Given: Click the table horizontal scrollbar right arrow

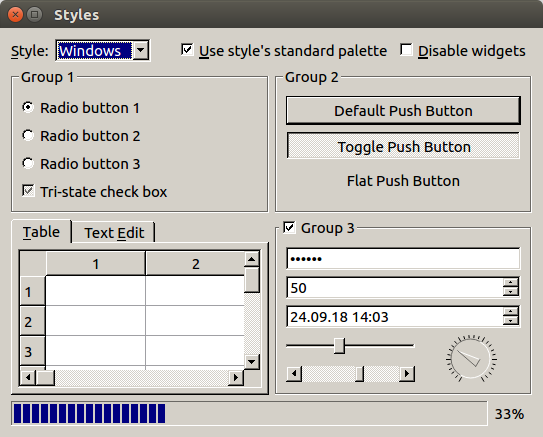Looking at the screenshot, I should click(x=236, y=377).
